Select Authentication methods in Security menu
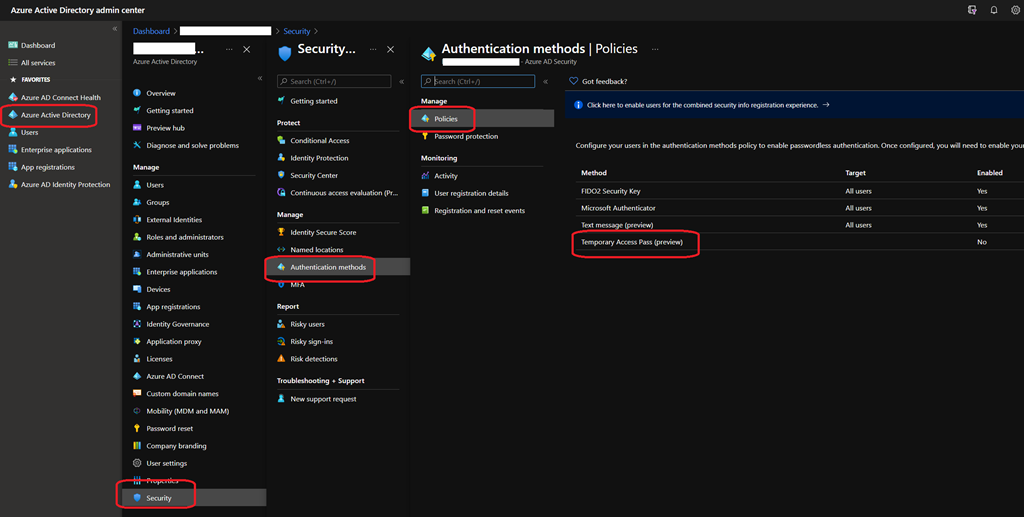The image size is (1024, 517). point(327,267)
